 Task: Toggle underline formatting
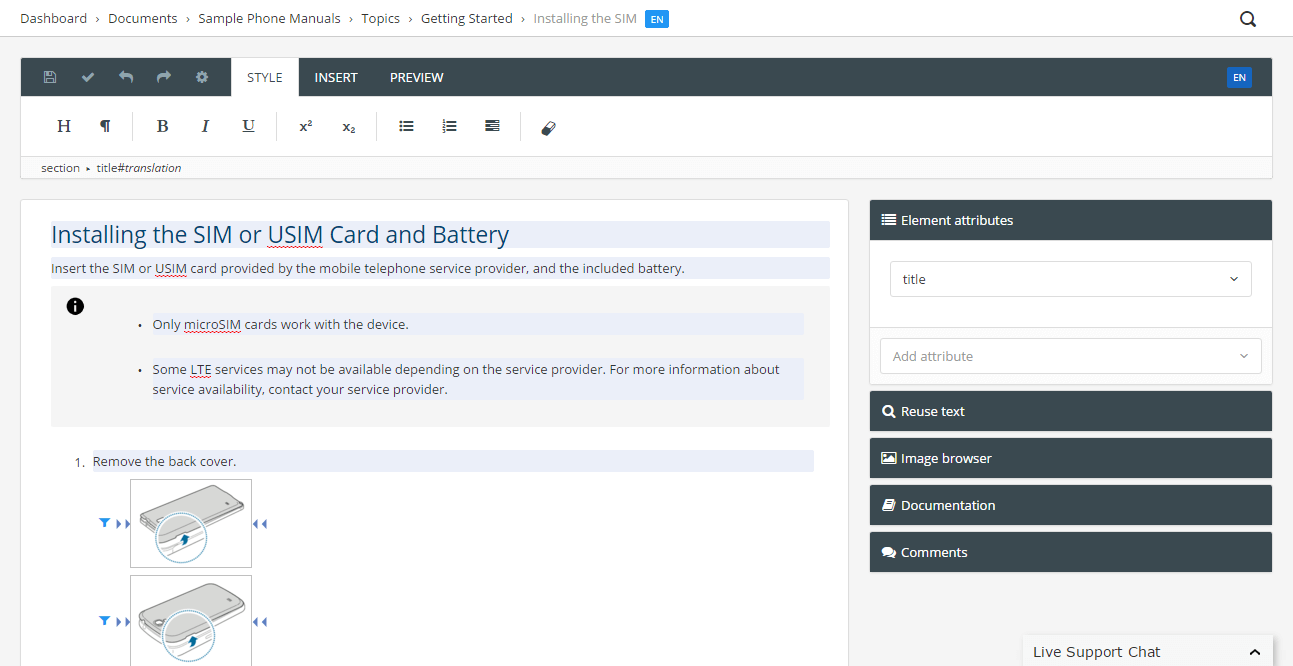pyautogui.click(x=248, y=126)
